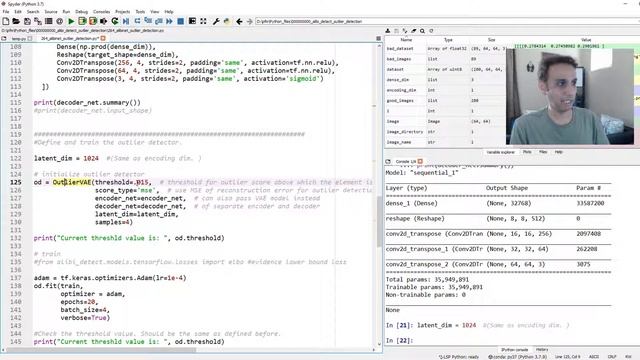The image size is (640, 360).
Task: Switch to the Plots tab
Action: click(527, 152)
